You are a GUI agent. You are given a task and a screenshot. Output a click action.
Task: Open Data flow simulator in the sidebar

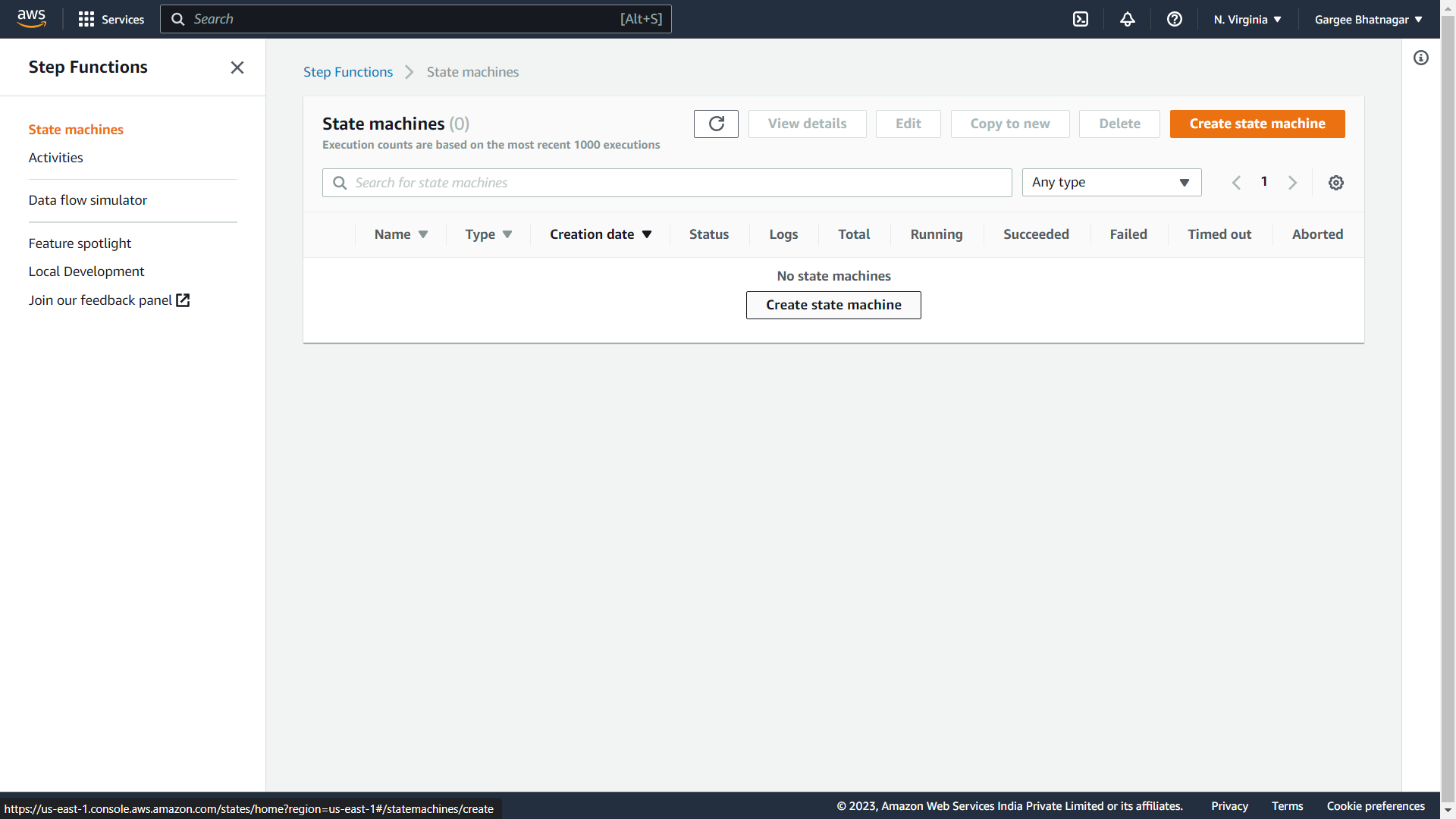click(x=88, y=200)
